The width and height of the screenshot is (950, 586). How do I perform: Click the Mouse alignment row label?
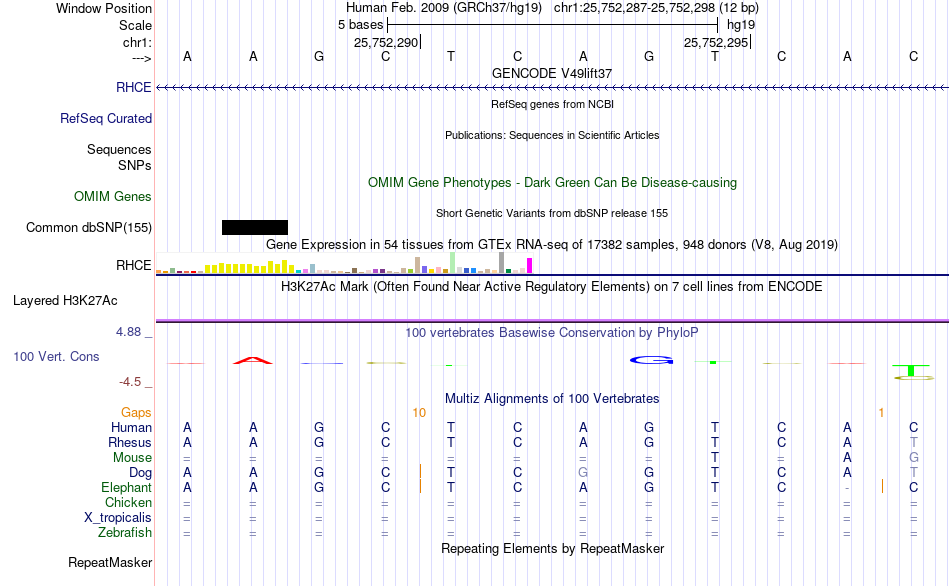132,458
